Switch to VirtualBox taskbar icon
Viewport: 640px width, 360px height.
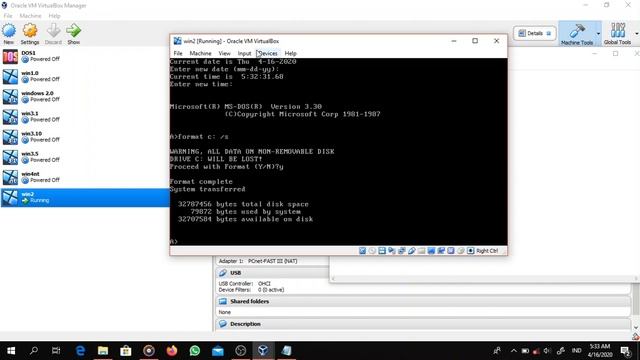click(263, 351)
